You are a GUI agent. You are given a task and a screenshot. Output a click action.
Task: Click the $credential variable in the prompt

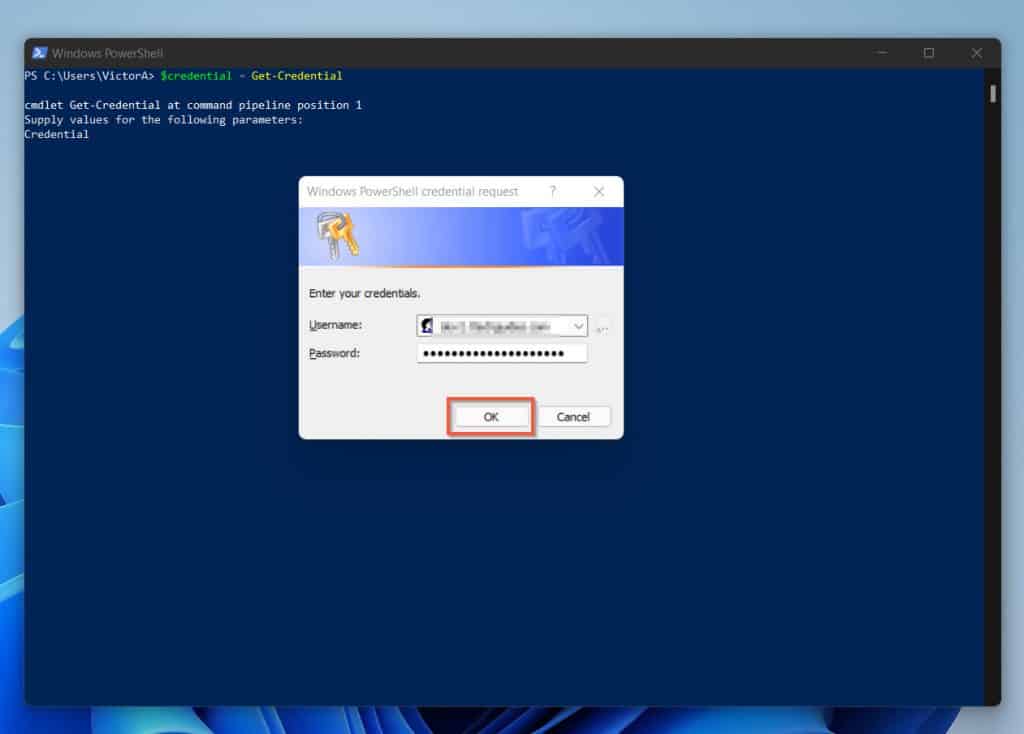coord(196,76)
